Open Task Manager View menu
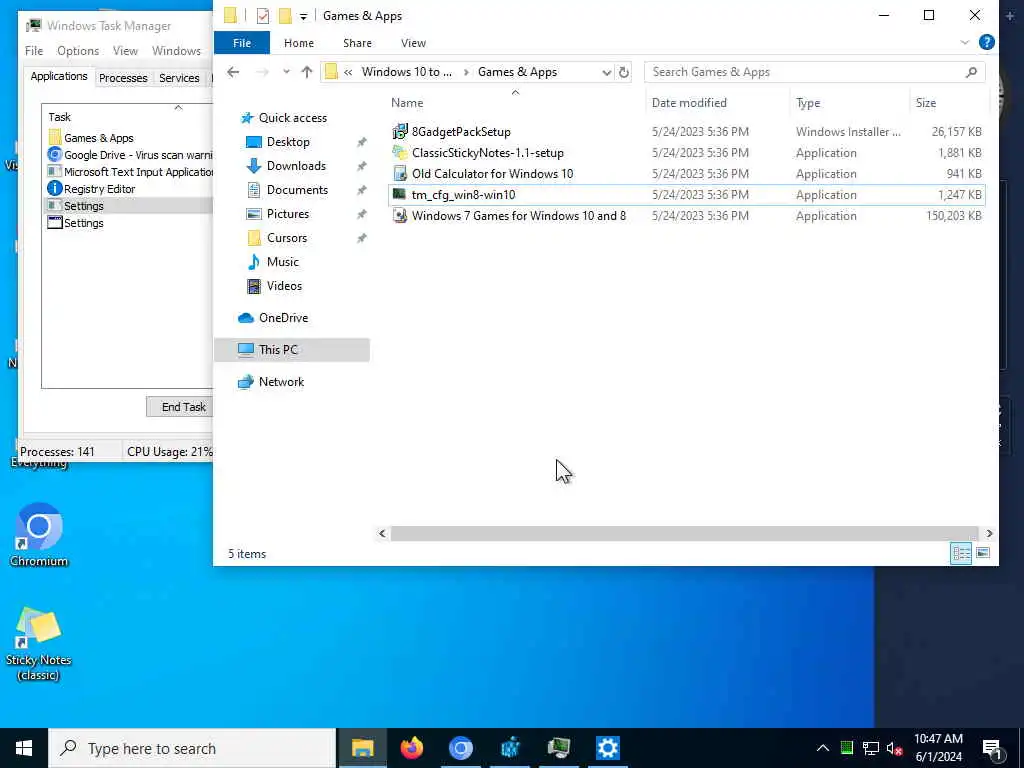Viewport: 1024px width, 768px height. (125, 50)
